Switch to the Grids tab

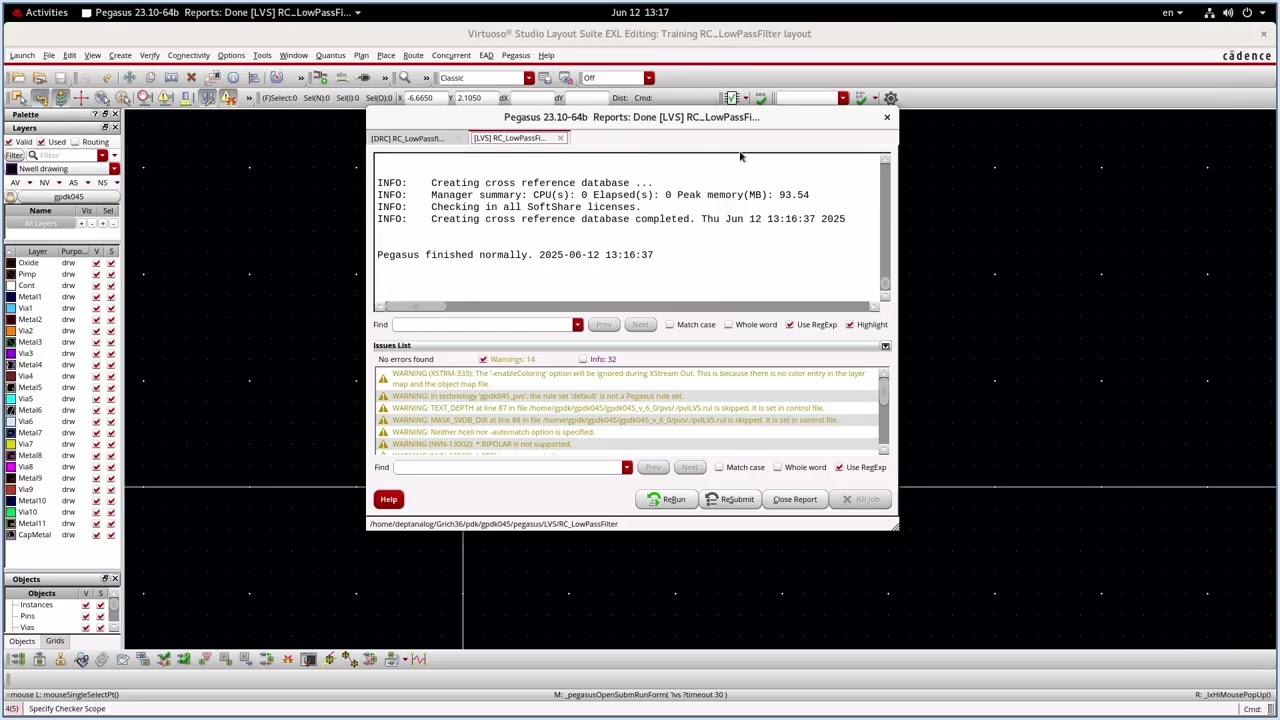pyautogui.click(x=55, y=641)
